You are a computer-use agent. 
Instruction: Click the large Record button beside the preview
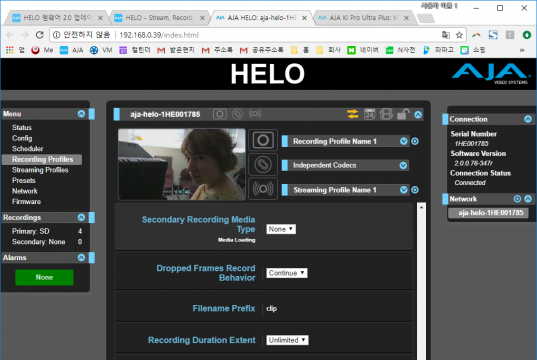[263, 140]
